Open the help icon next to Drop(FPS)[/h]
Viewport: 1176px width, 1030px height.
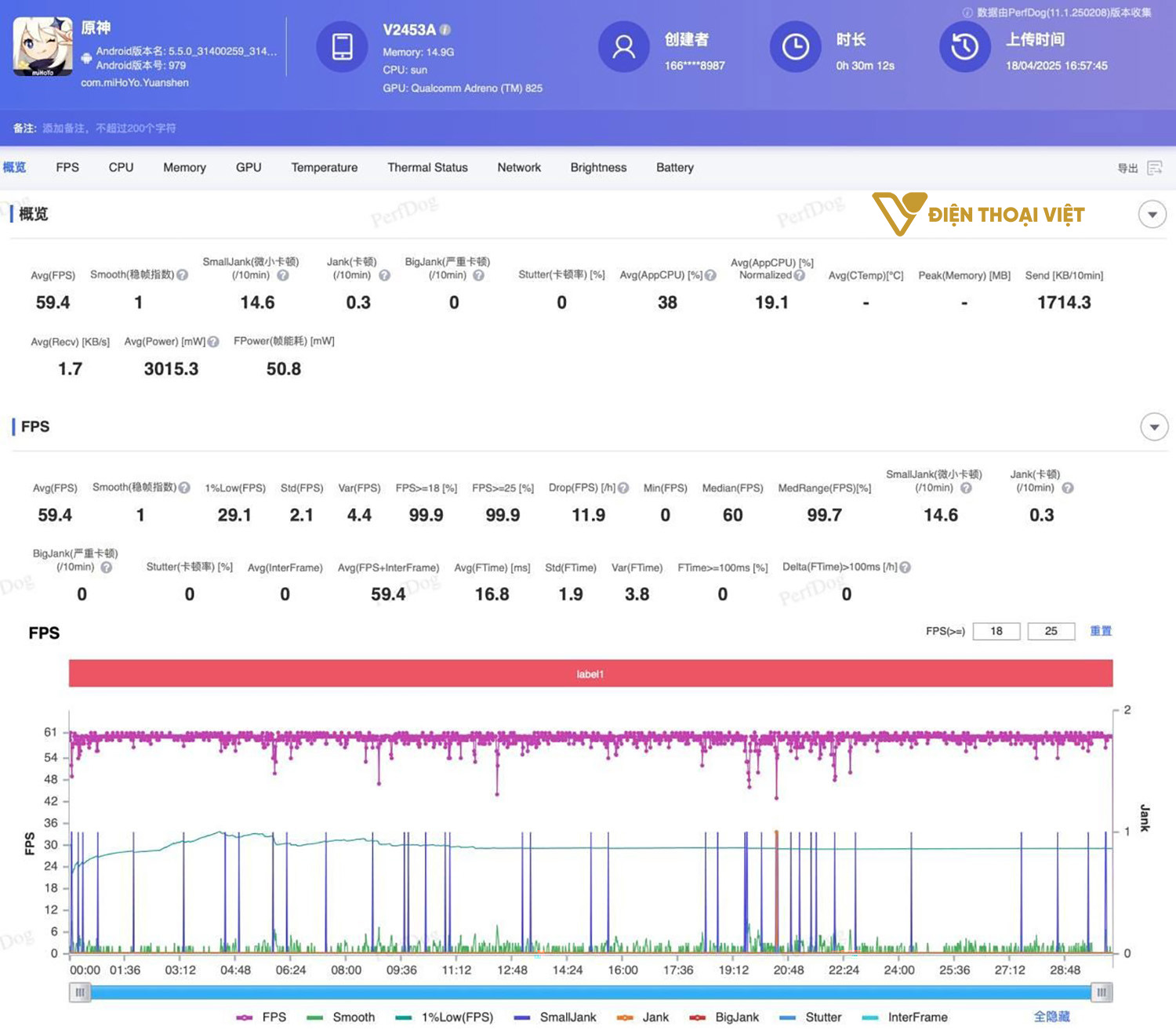click(x=622, y=487)
